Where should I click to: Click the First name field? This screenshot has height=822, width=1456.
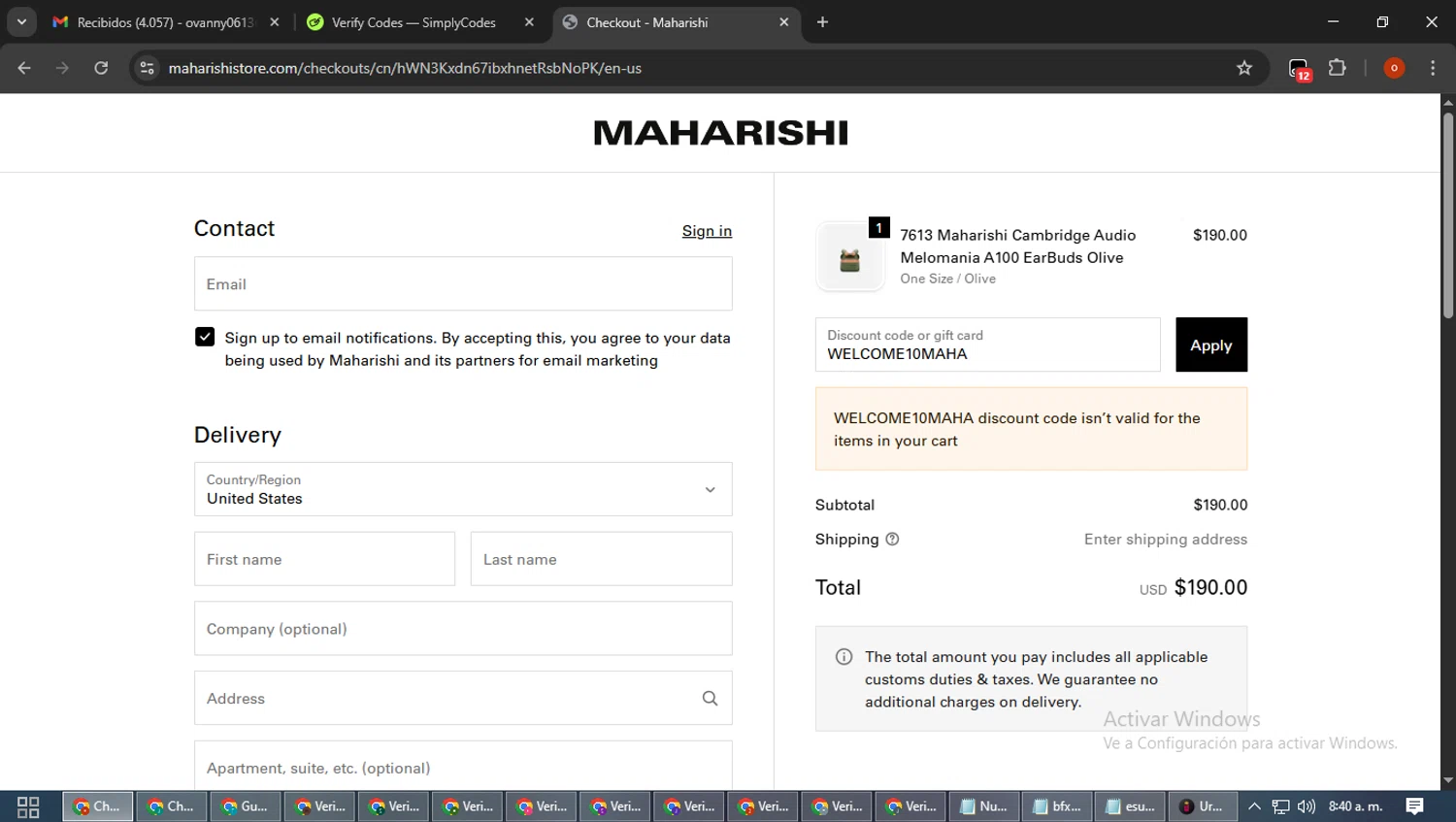click(324, 559)
